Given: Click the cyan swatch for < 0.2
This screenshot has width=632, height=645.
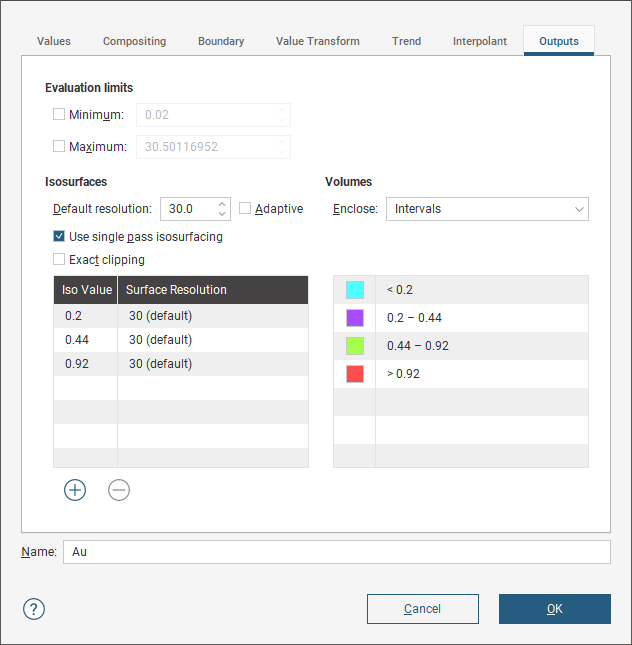Looking at the screenshot, I should (x=354, y=290).
